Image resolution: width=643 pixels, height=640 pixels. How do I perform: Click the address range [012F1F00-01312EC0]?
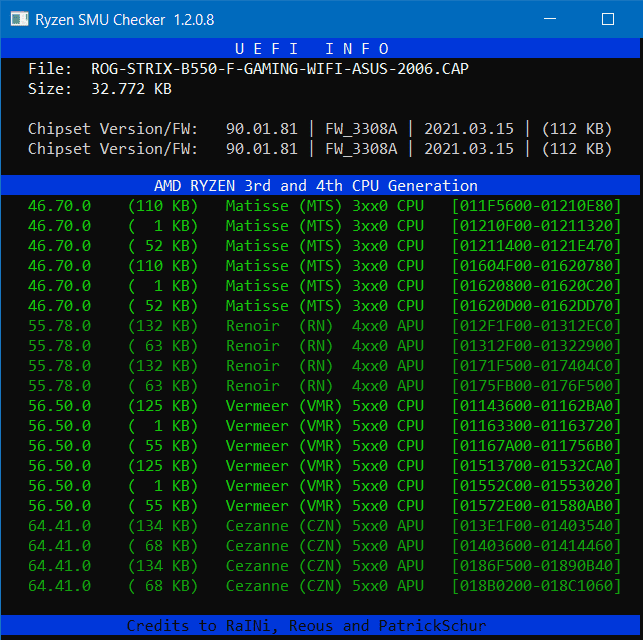536,326
